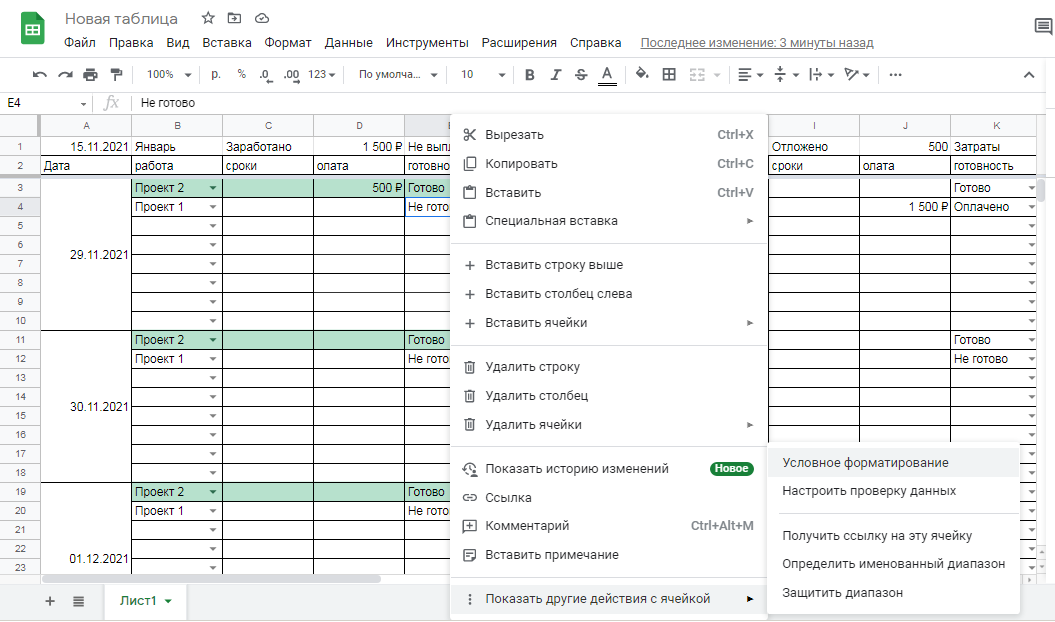The width and height of the screenshot is (1055, 622).
Task: Star the Новая таблица document
Action: [209, 18]
